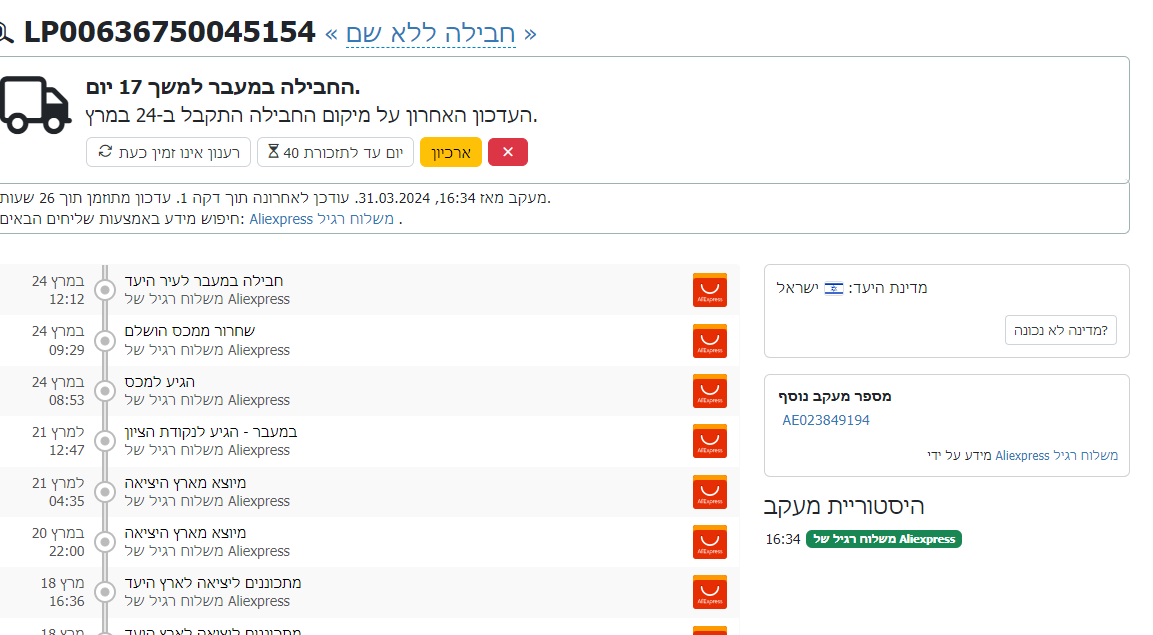The image size is (1153, 635).
Task: Click the '?מדינה לא נכונה' wrong country button
Action: (x=1060, y=330)
